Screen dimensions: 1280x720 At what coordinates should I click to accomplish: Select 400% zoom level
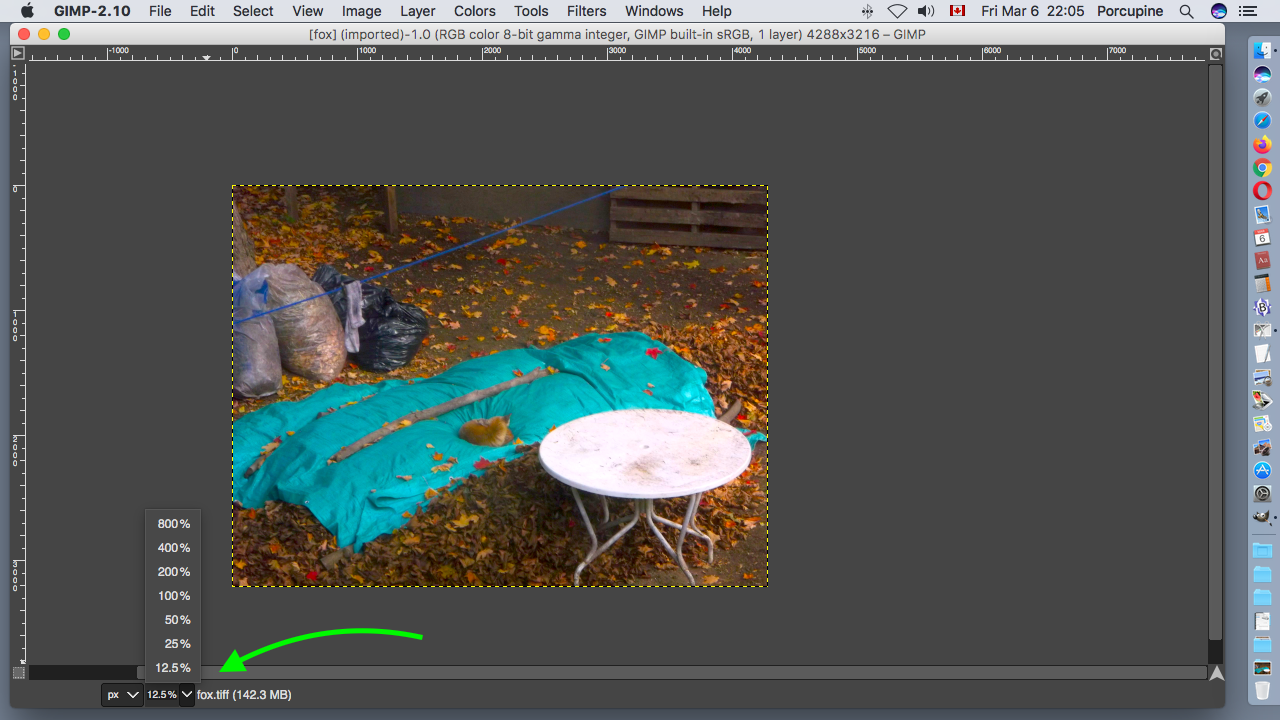pyautogui.click(x=173, y=548)
